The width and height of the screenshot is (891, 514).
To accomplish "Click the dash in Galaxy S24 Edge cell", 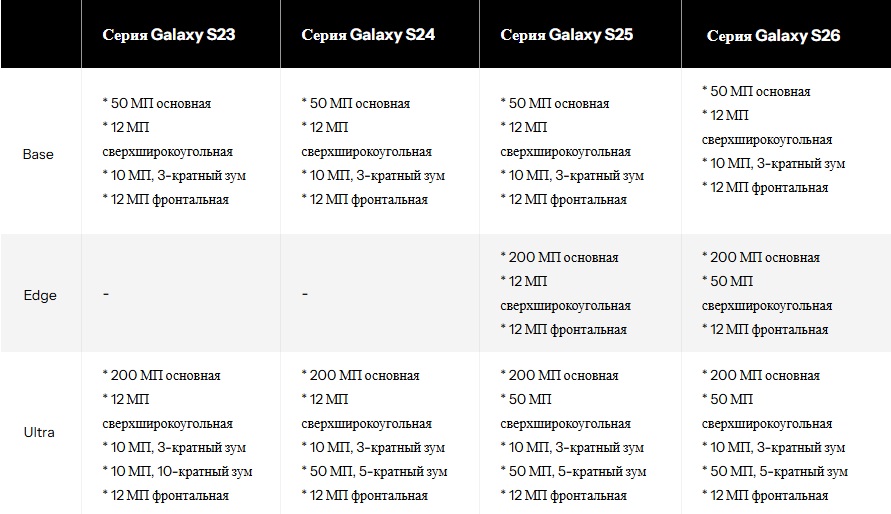I will (305, 295).
